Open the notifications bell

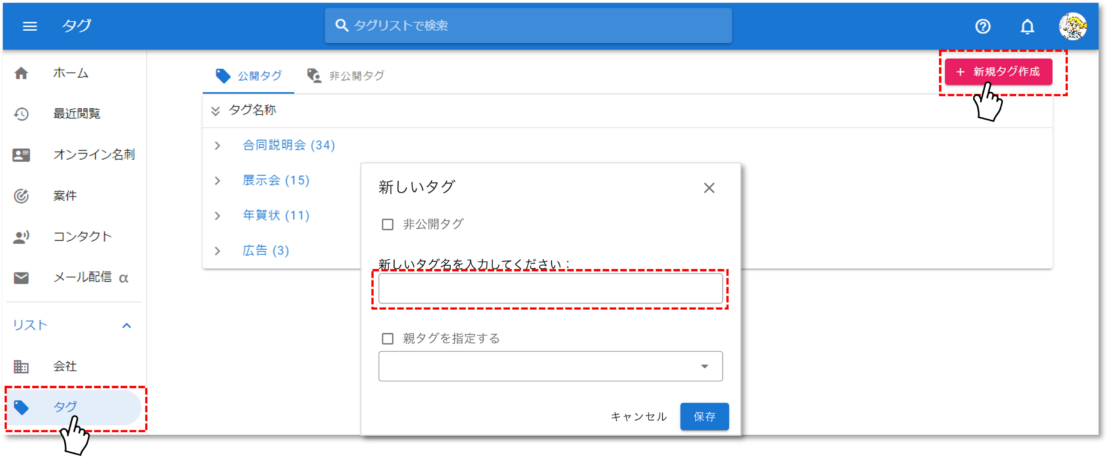coord(1027,27)
